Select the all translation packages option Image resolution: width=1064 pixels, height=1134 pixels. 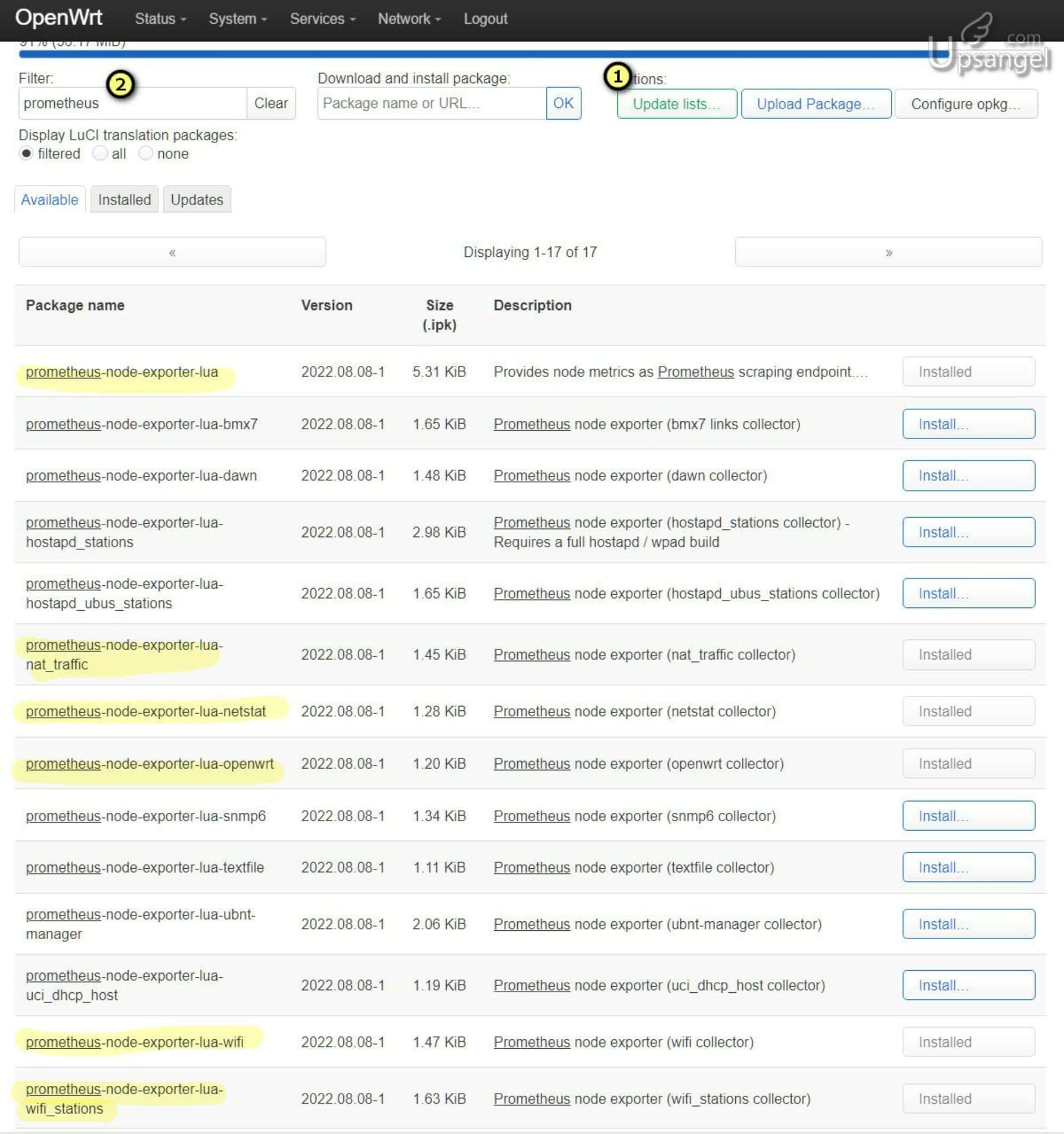(x=100, y=153)
